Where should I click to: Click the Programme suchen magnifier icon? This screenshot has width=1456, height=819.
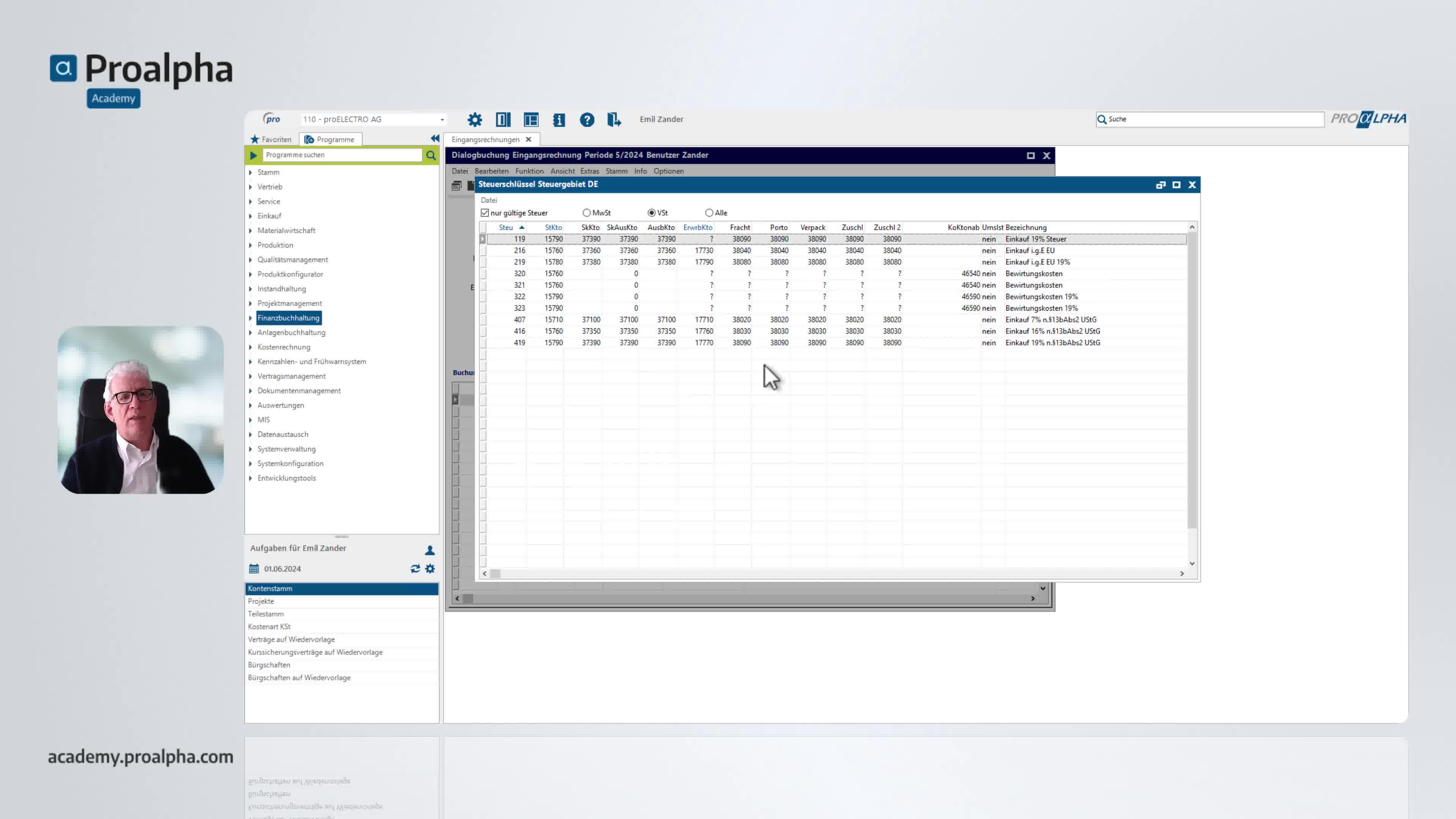point(431,155)
